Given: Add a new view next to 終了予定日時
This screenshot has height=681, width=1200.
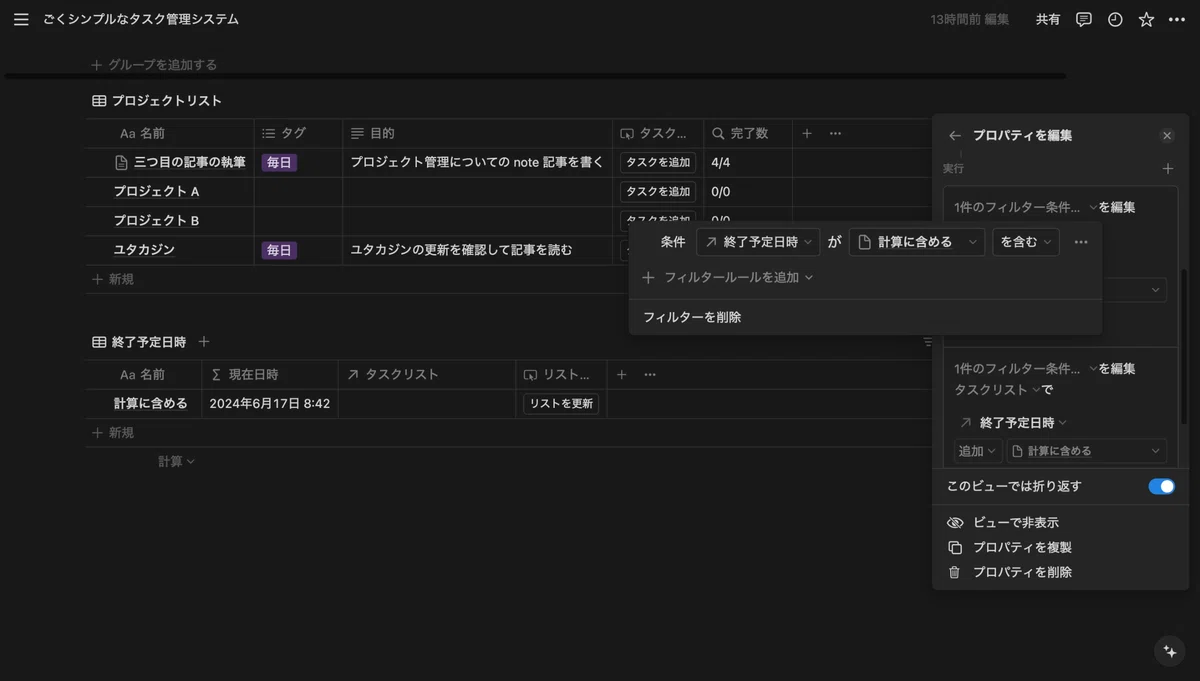Looking at the screenshot, I should pyautogui.click(x=204, y=342).
